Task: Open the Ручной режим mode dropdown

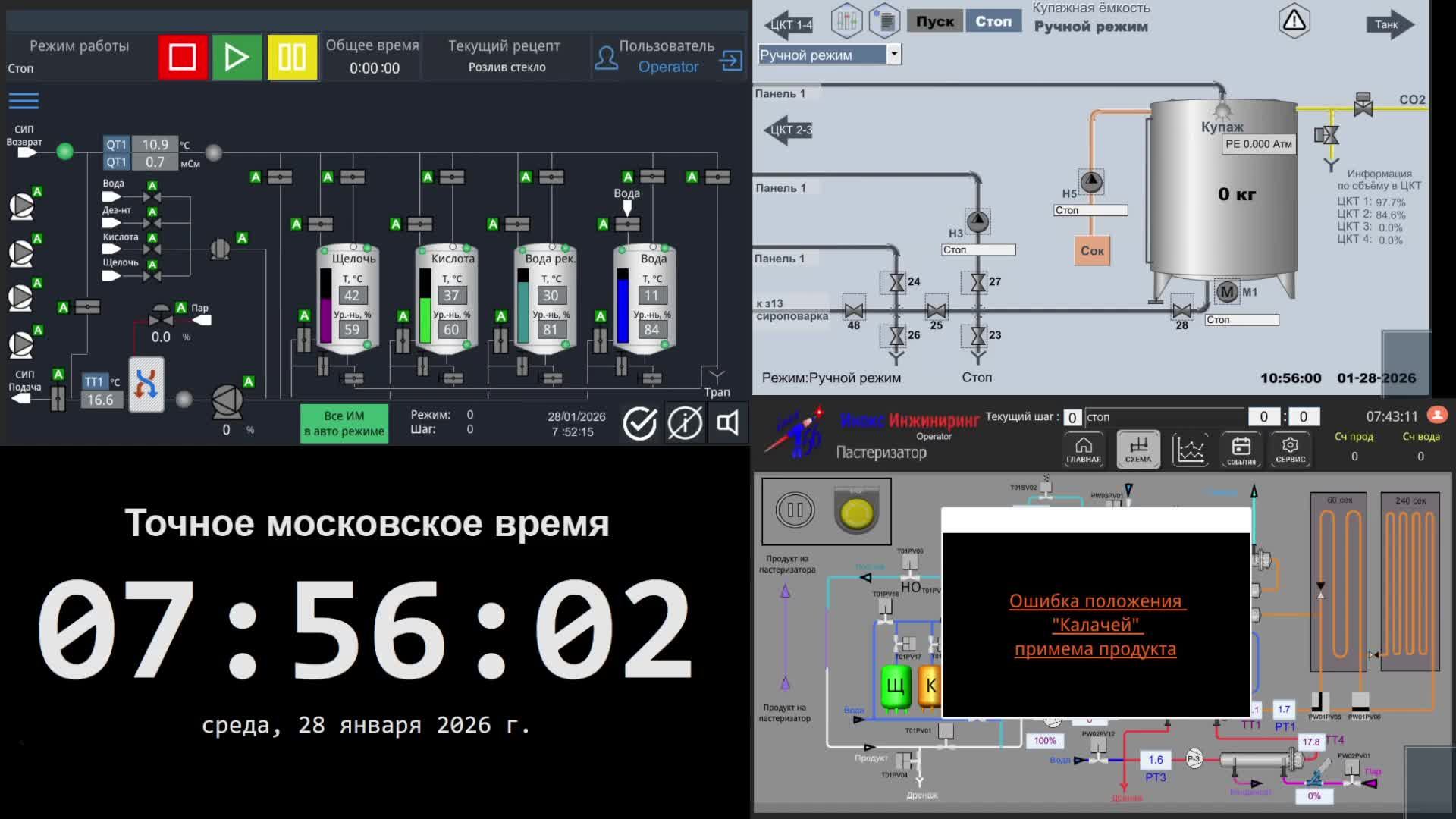Action: 894,55
